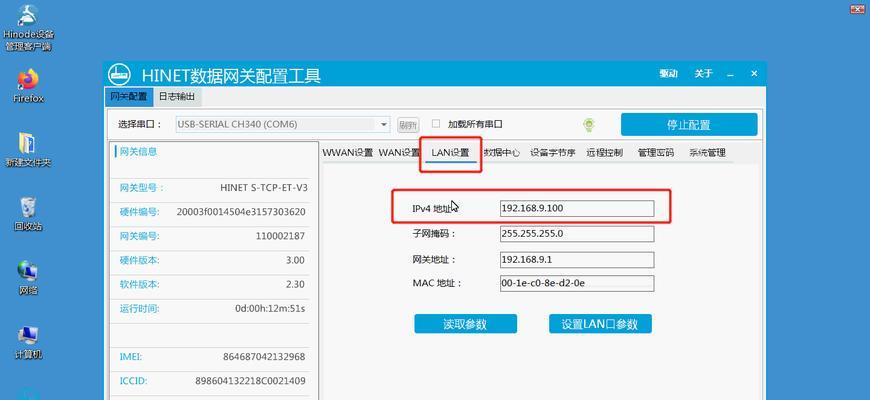Open the WWAN设置 tab
This screenshot has height=400, width=870.
pos(348,153)
